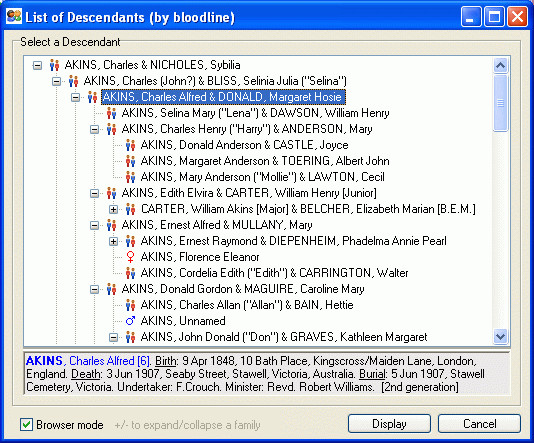Click the Display button

(x=389, y=424)
